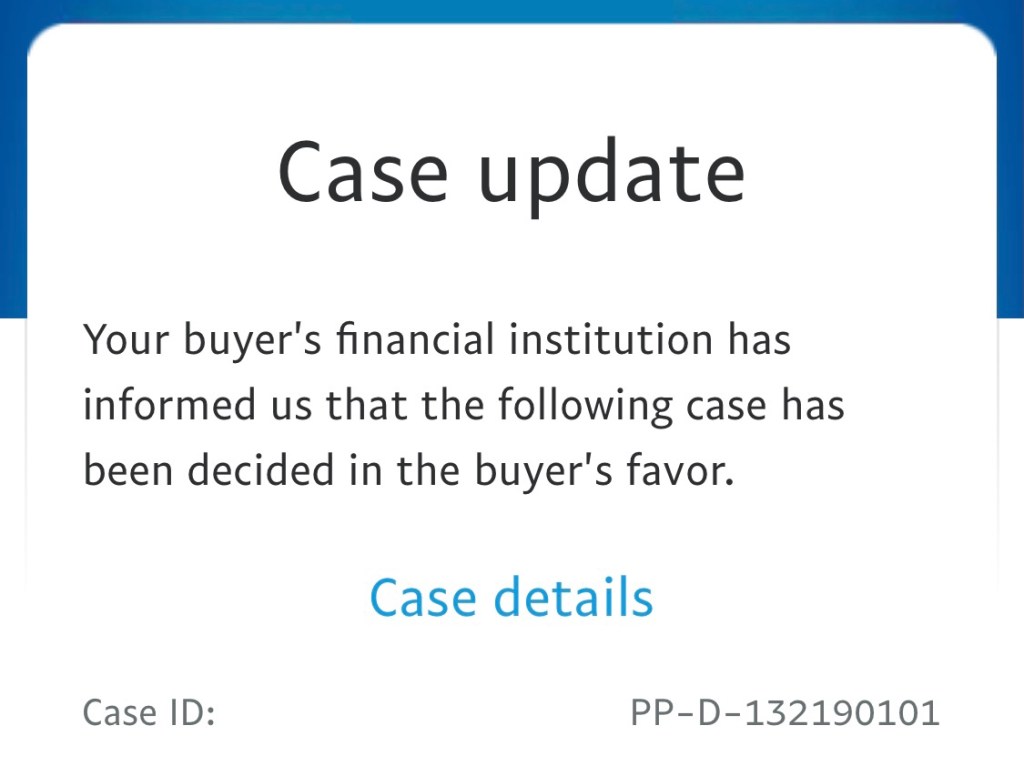This screenshot has width=1024, height=776.
Task: Tap the word 'details' in the blue link
Action: point(574,597)
